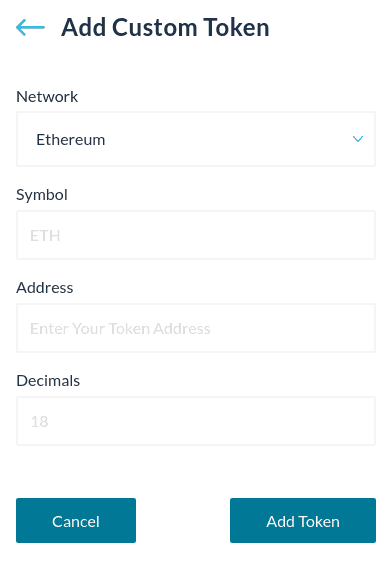The height and width of the screenshot is (562, 391).
Task: Expand the network selector combo box
Action: (196, 139)
